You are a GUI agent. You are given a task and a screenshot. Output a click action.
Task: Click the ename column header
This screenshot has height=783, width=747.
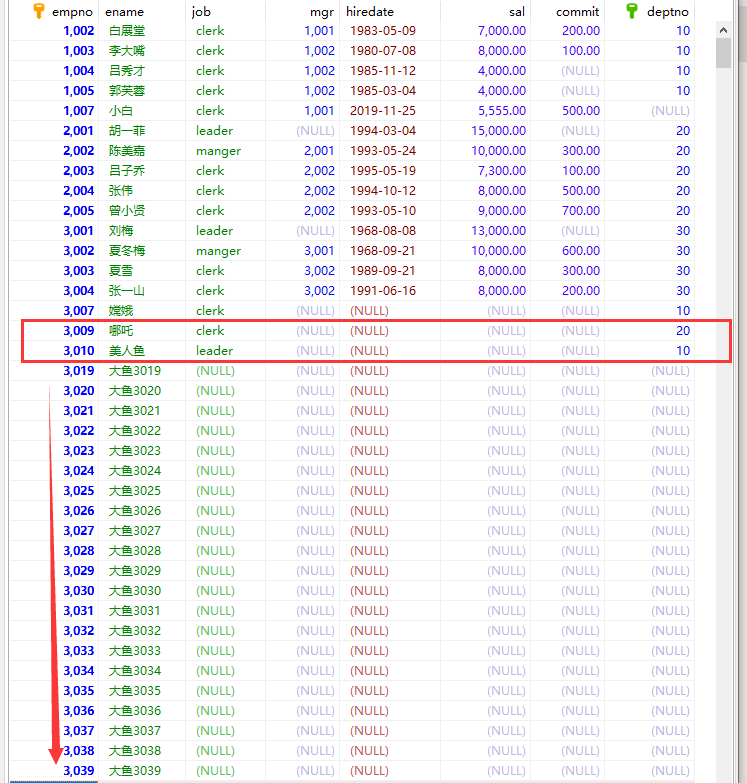coord(142,11)
